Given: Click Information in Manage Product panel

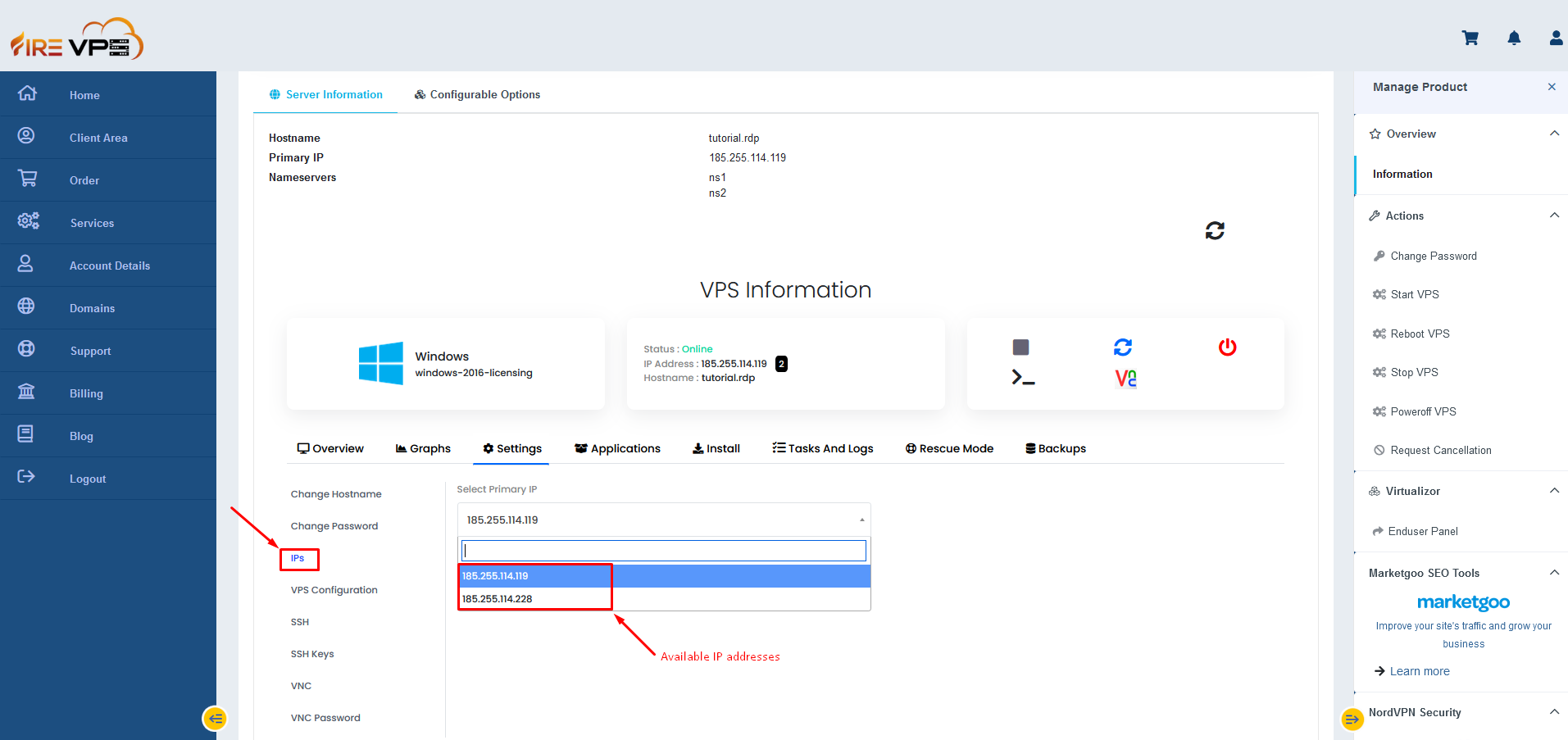Looking at the screenshot, I should point(1402,174).
